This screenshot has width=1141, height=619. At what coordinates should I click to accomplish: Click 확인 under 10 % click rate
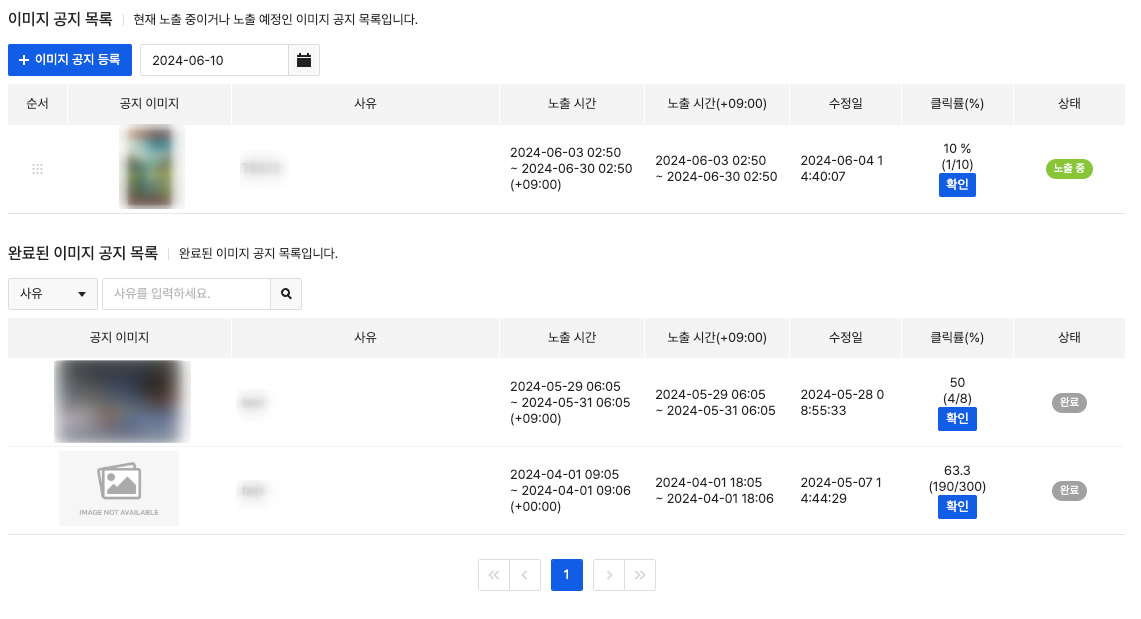coord(957,185)
